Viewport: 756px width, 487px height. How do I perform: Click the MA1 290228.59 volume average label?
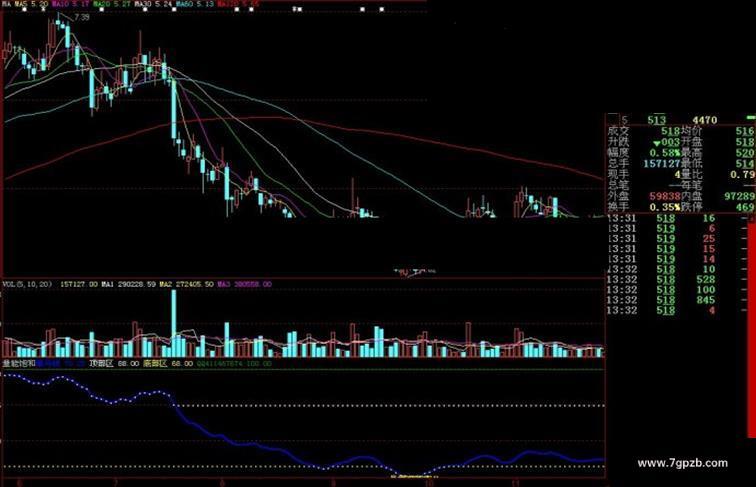click(128, 284)
